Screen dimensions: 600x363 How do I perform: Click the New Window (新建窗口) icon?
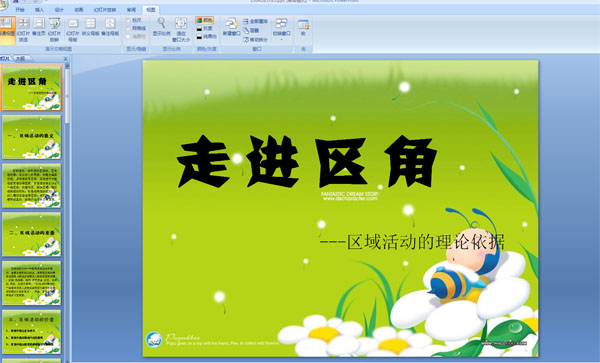click(232, 27)
